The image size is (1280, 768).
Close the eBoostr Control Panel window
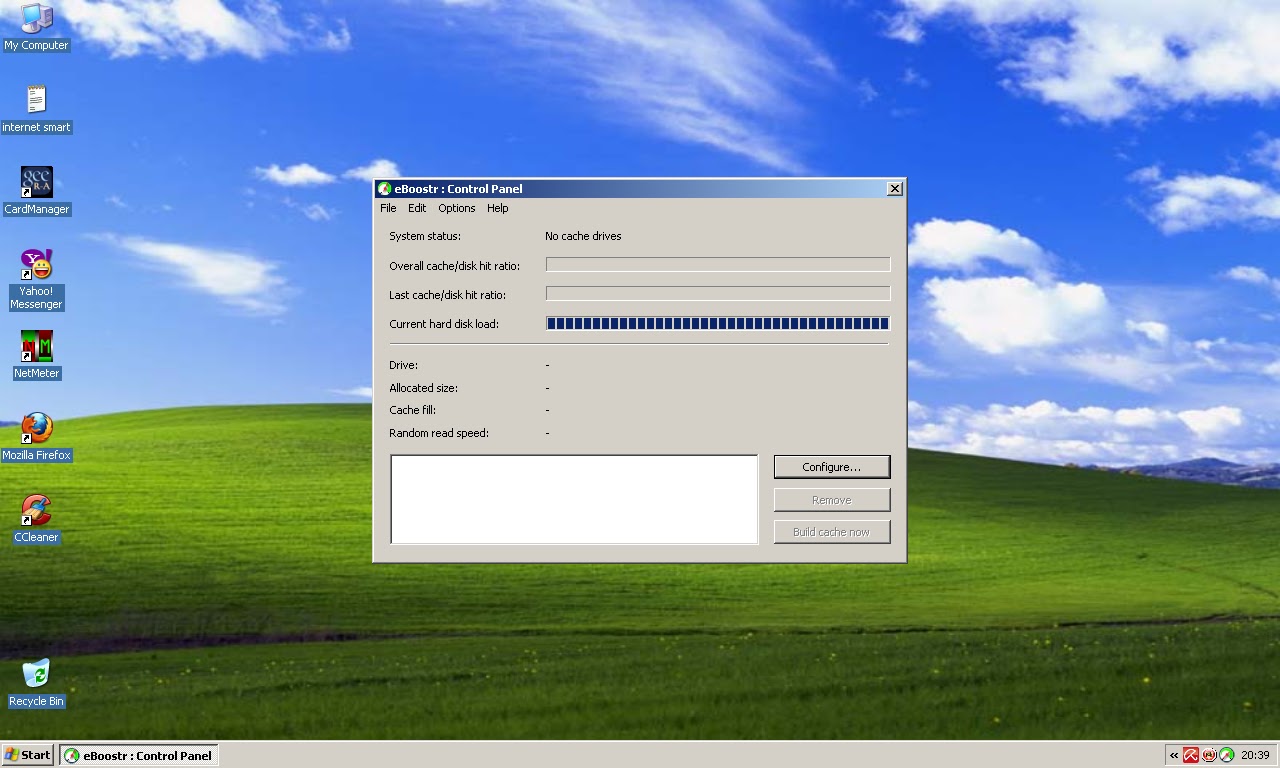tap(895, 188)
